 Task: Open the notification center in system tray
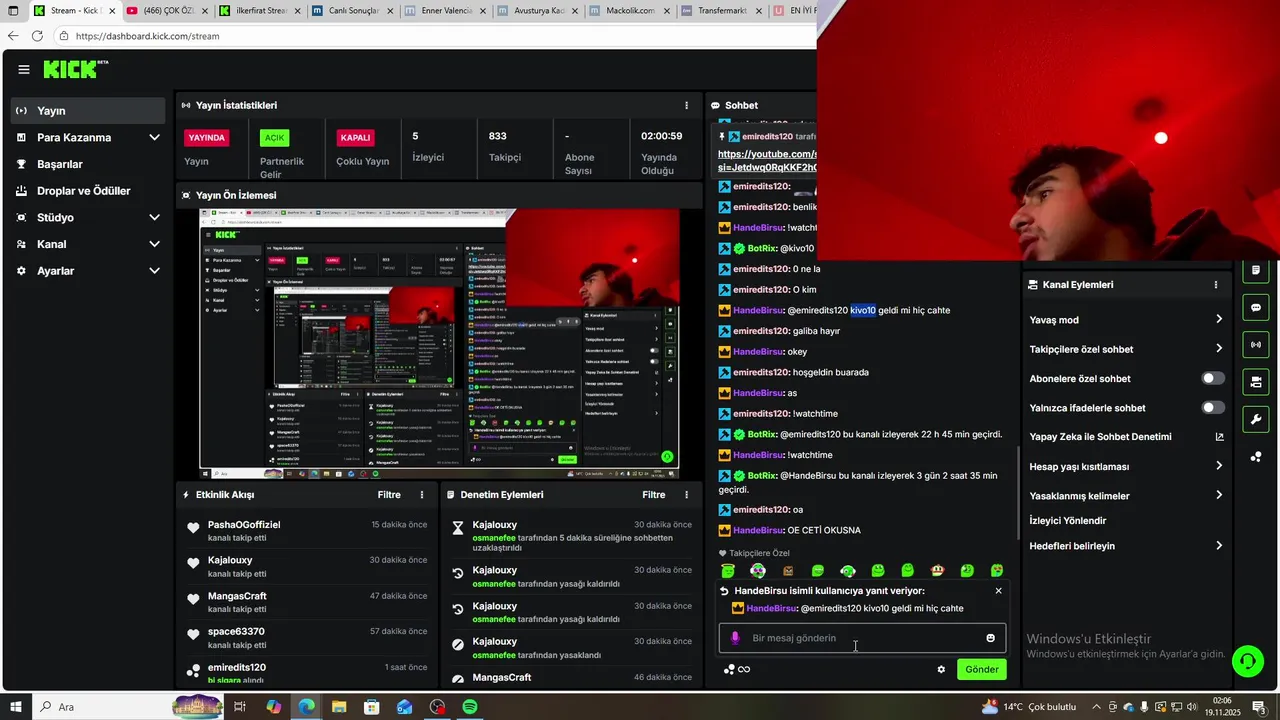pyautogui.click(x=1258, y=707)
